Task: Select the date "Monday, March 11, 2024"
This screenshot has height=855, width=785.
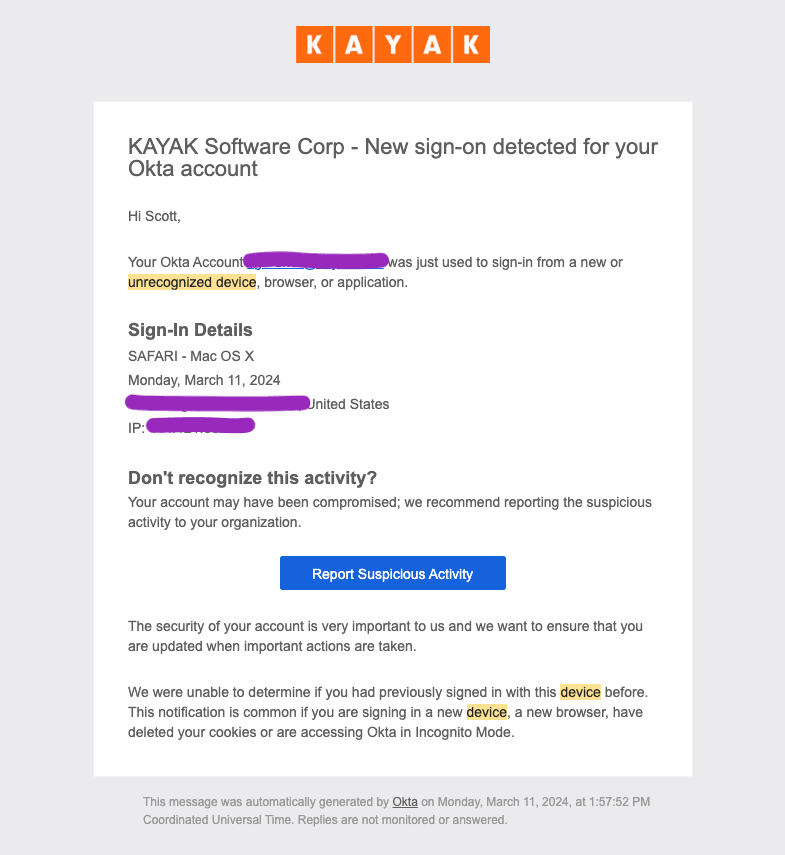Action: tap(204, 380)
